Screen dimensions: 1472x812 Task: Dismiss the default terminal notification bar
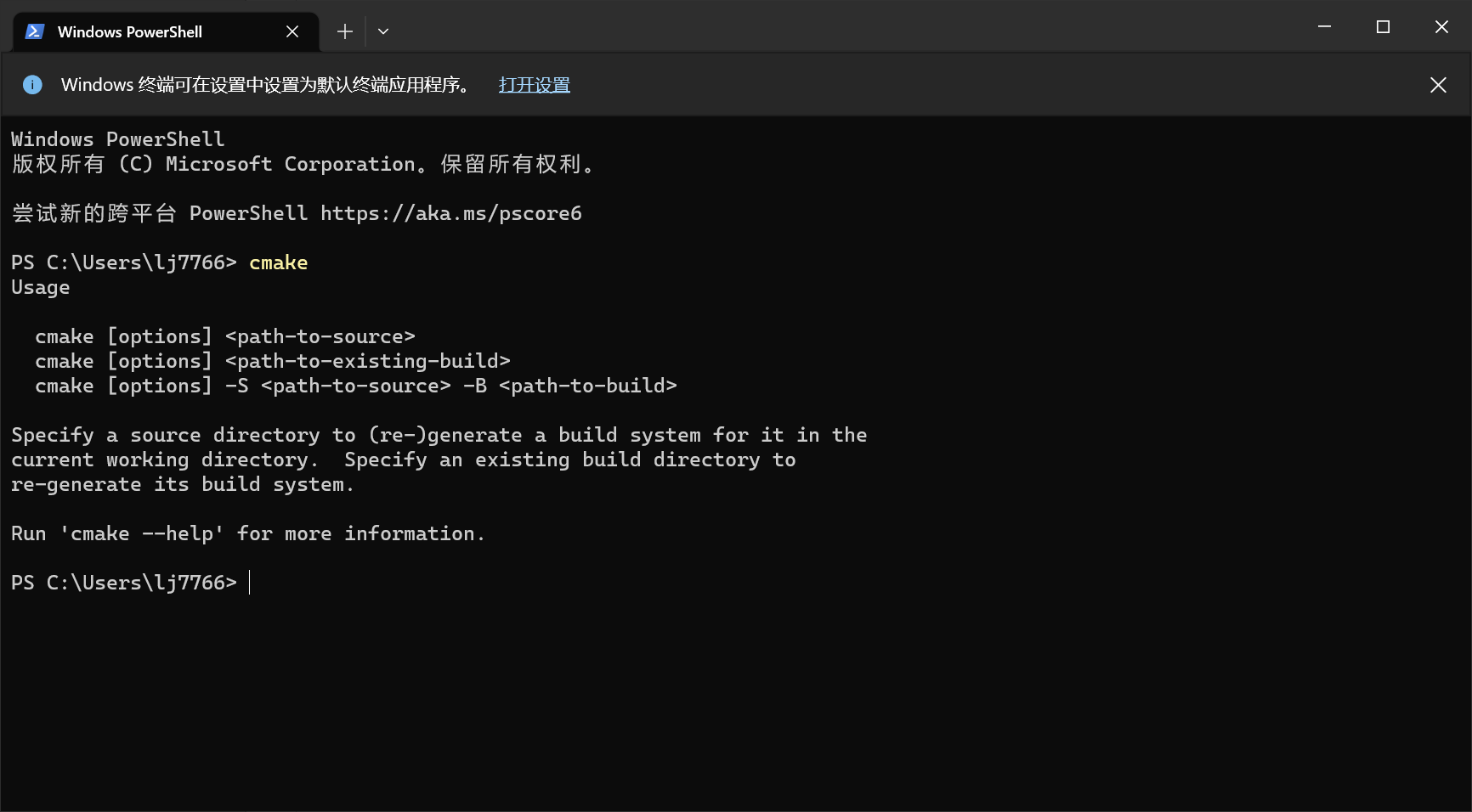pyautogui.click(x=1438, y=85)
